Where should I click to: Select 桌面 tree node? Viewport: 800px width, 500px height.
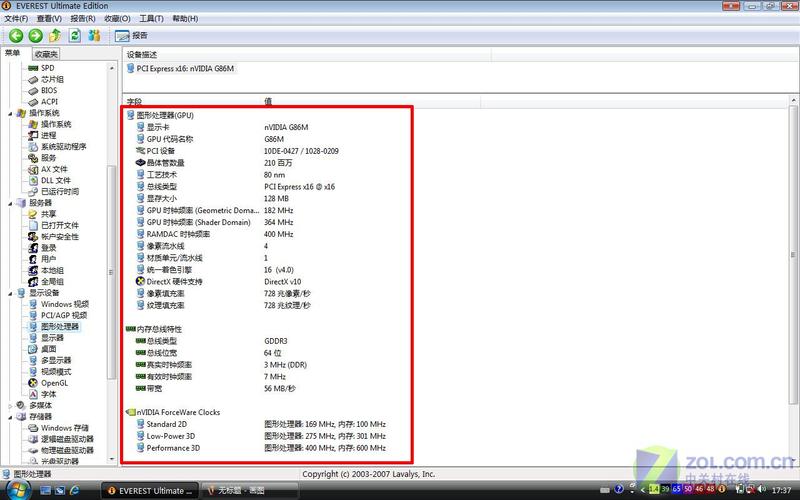48,349
